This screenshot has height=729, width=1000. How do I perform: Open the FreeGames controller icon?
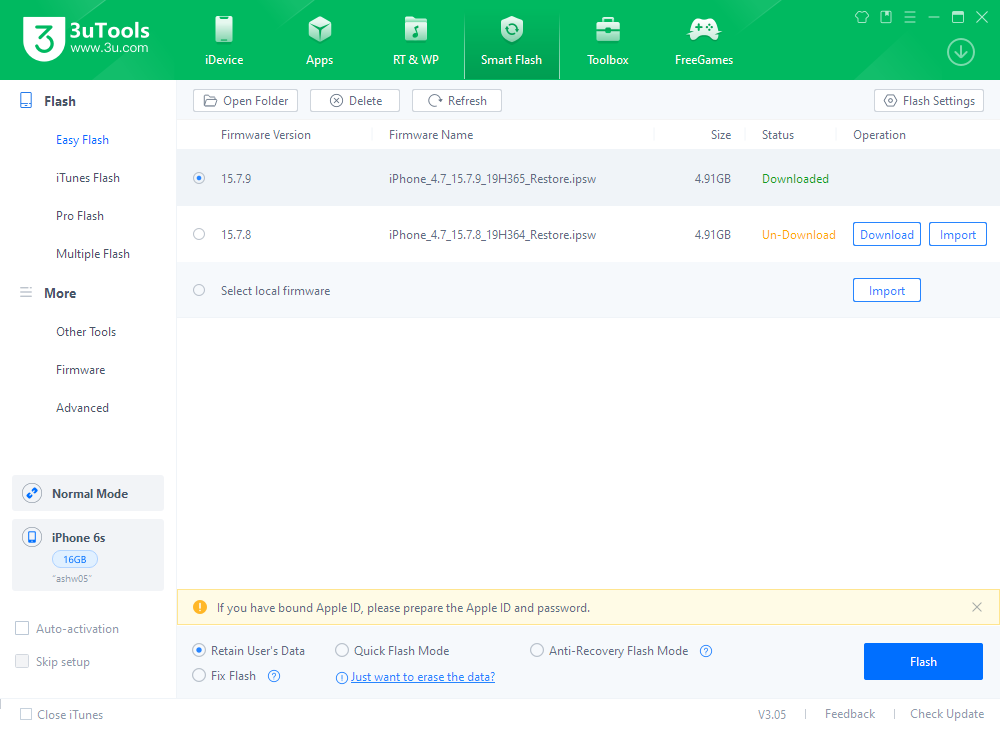point(704,29)
